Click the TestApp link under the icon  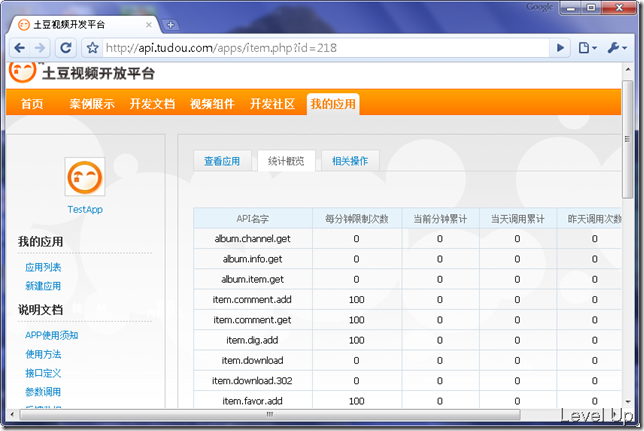pyautogui.click(x=85, y=210)
